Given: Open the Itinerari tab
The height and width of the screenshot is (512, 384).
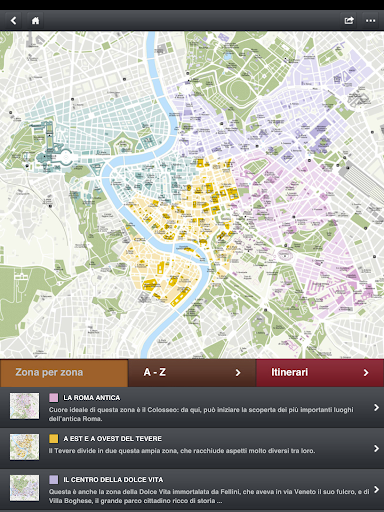Looking at the screenshot, I should pyautogui.click(x=320, y=373).
